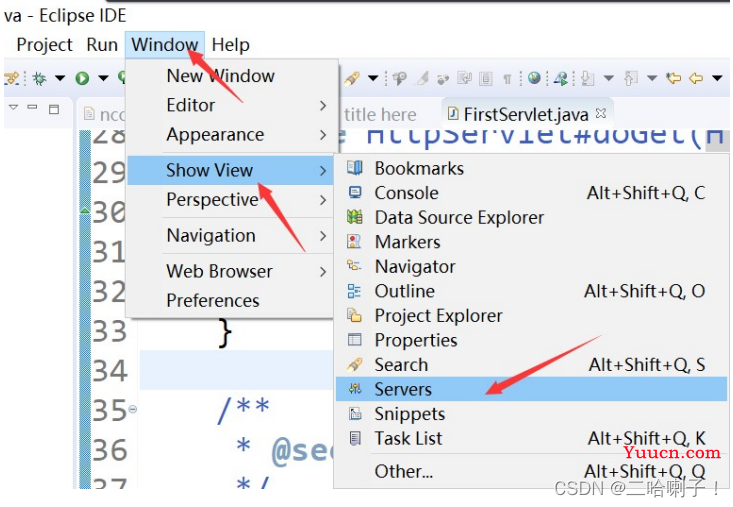The image size is (733, 507).
Task: Click the Debug bug icon in toolbar
Action: pyautogui.click(x=39, y=78)
